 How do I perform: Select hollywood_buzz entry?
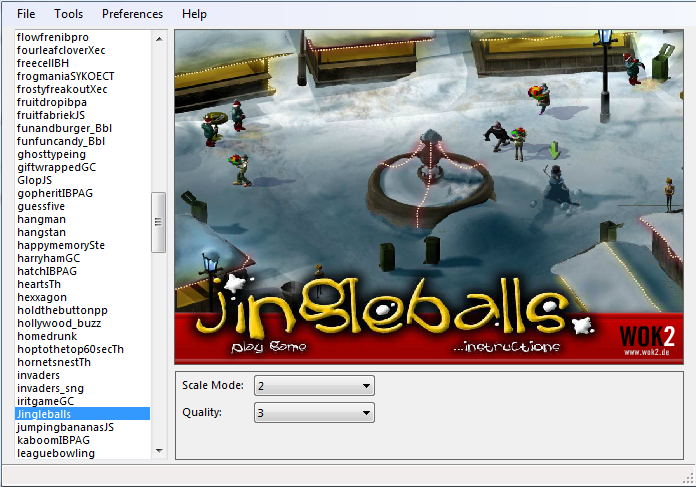(82, 323)
